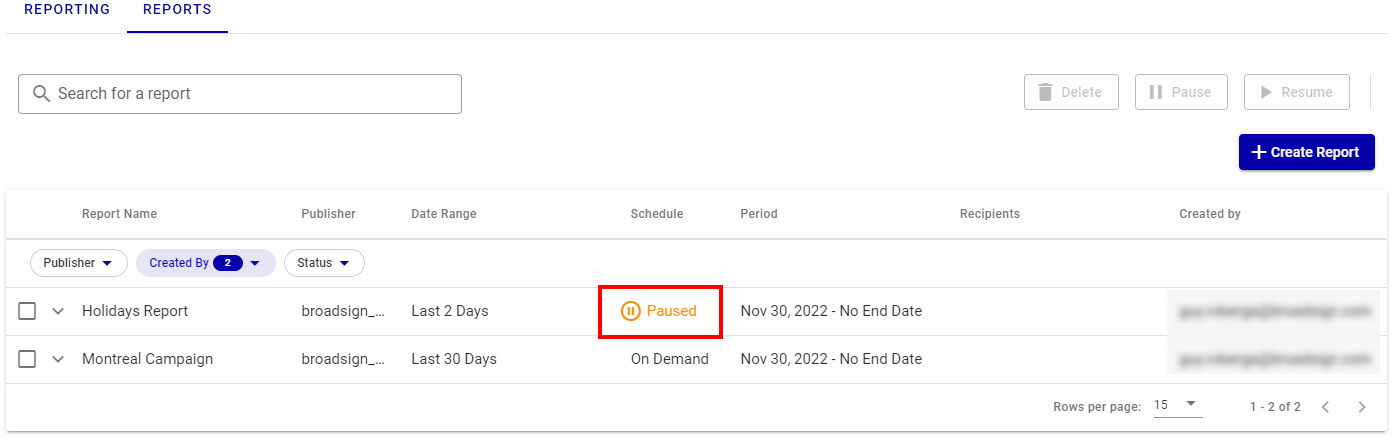Viewport: 1394px width, 439px height.
Task: Open the Status filter dropdown
Action: [x=324, y=263]
